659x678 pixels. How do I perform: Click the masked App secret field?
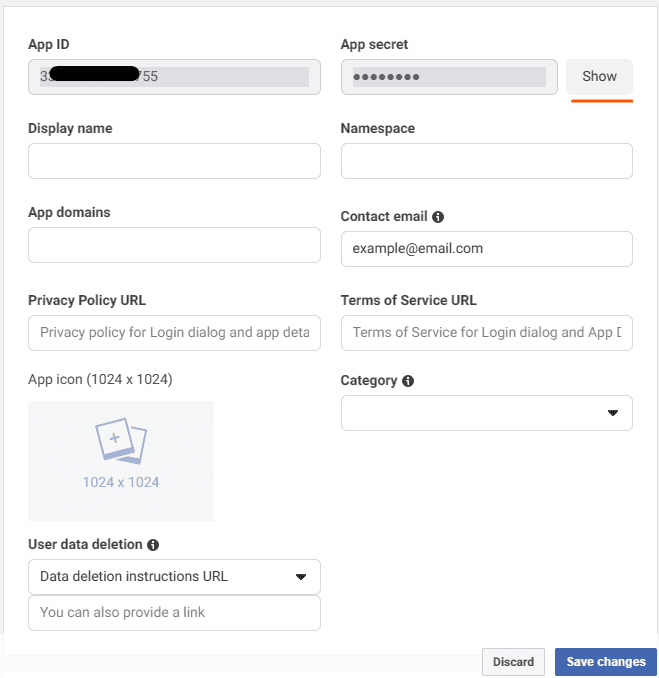[449, 77]
